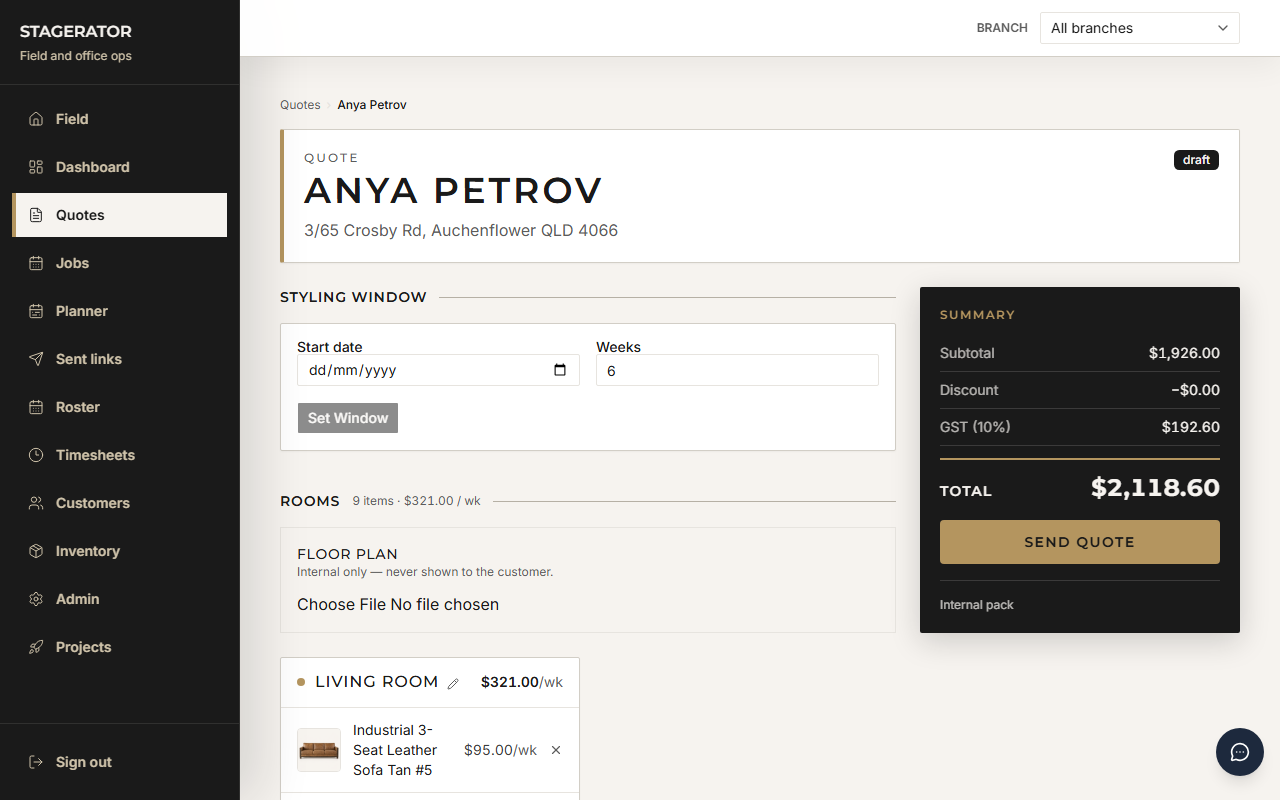This screenshot has height=800, width=1280.
Task: Click the Living Room $321.00/wk price
Action: coord(522,682)
